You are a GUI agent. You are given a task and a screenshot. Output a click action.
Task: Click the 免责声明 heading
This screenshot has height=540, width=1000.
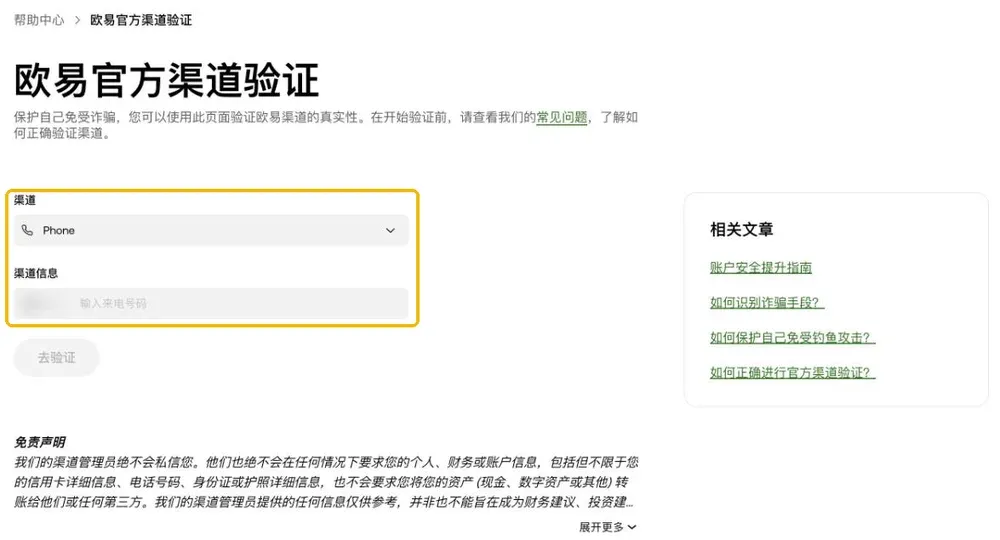40,442
